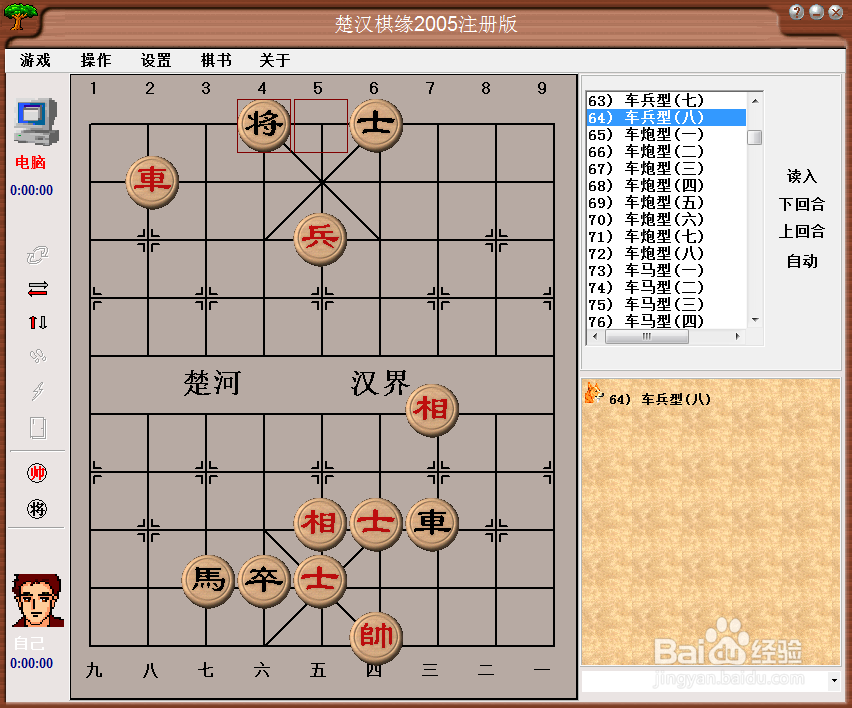The width and height of the screenshot is (852, 708).
Task: Select the red 相 piece beside red 士
Action: tap(320, 524)
